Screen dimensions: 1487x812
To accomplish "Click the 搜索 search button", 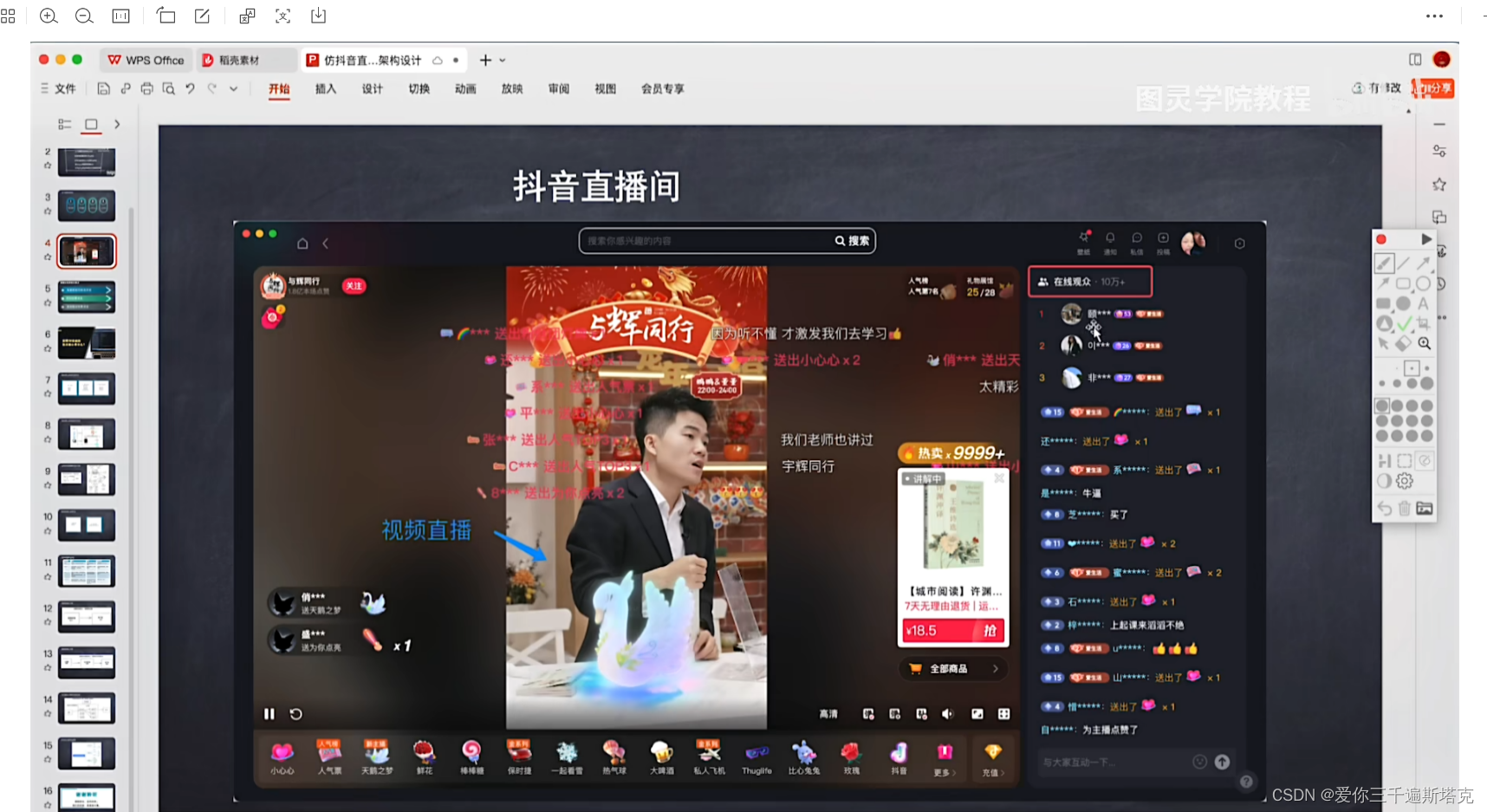I will [x=852, y=241].
